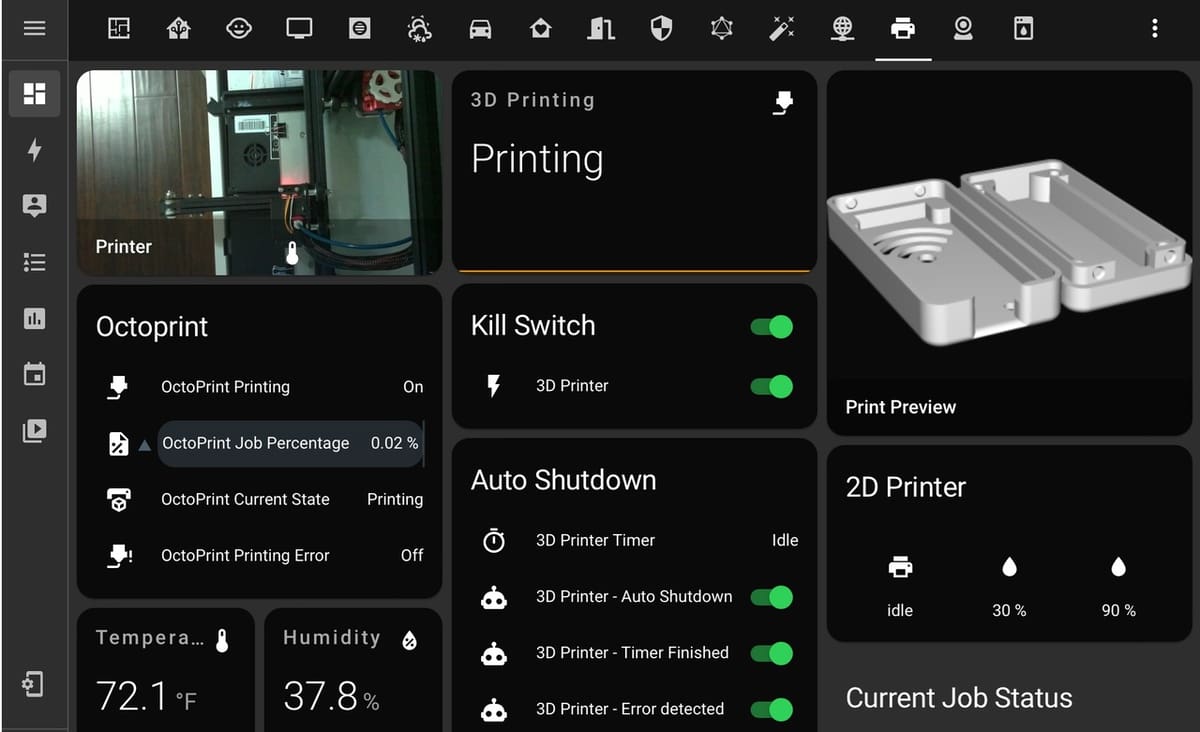
Task: Toggle the Kill Switch header switch
Action: [x=771, y=326]
